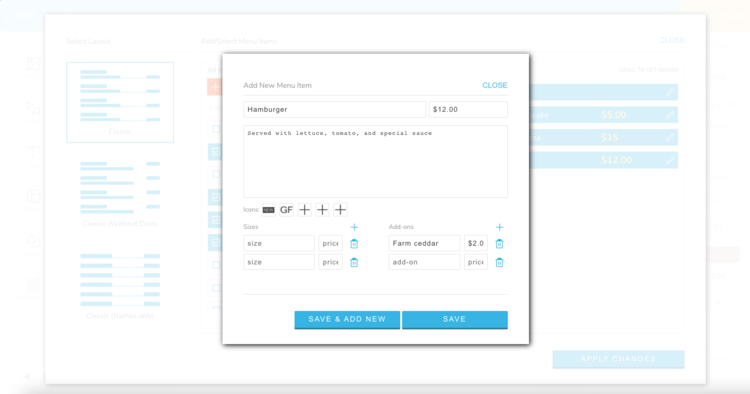Click the background window's CLOSE link
This screenshot has width=750, height=394.
point(672,40)
